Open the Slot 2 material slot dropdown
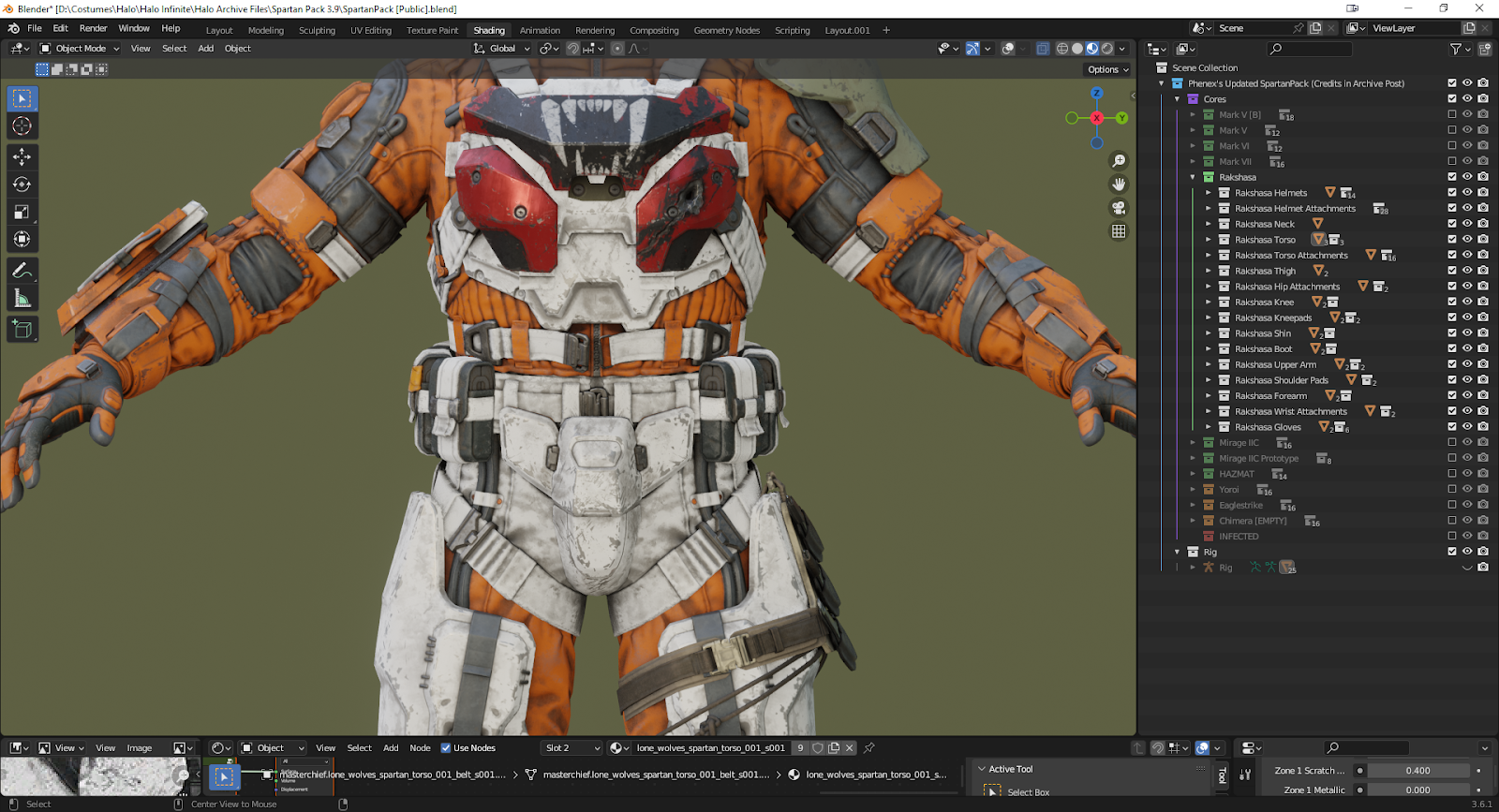Viewport: 1499px width, 812px height. click(x=572, y=747)
